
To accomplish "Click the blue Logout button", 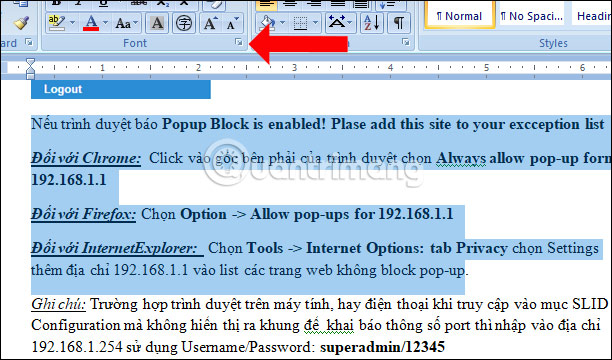I will [121, 89].
